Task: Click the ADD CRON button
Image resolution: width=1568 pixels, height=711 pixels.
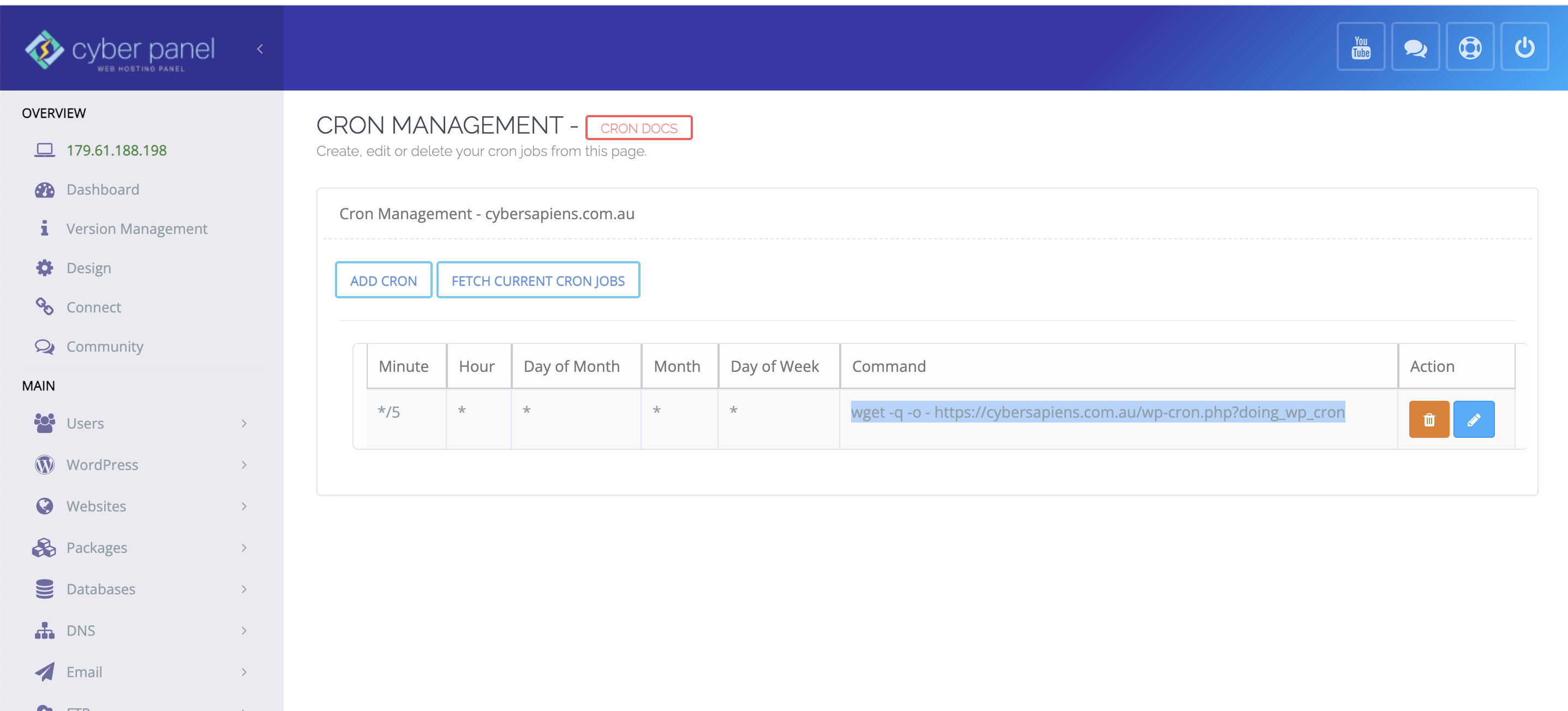Action: (x=383, y=280)
